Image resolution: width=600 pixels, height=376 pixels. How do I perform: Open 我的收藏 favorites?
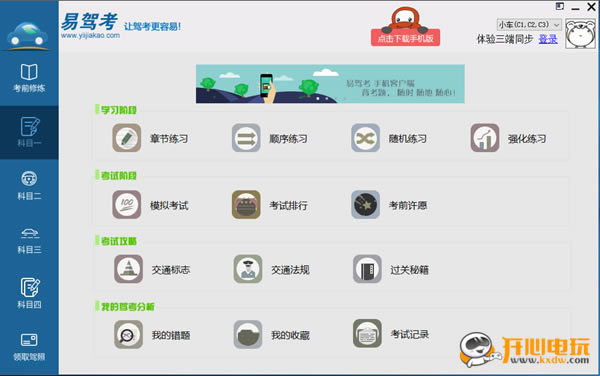(x=248, y=335)
